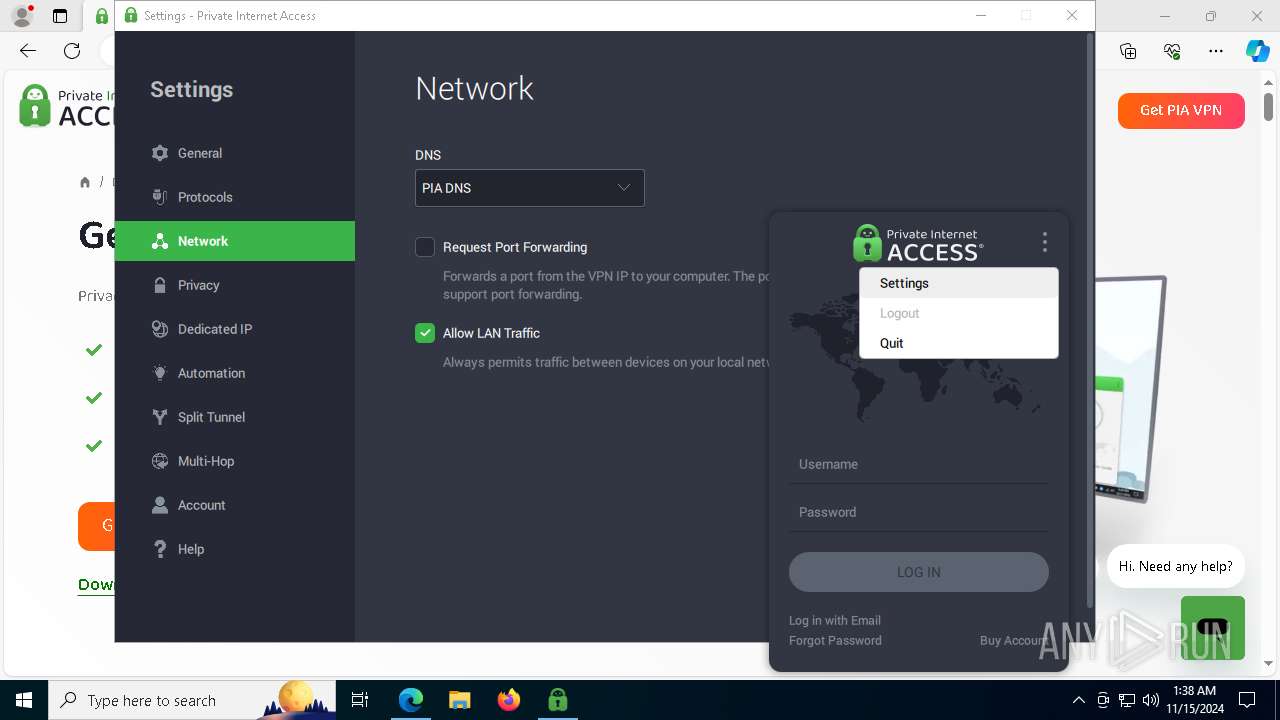Click Log in with Email link
Image resolution: width=1280 pixels, height=720 pixels.
coord(835,620)
